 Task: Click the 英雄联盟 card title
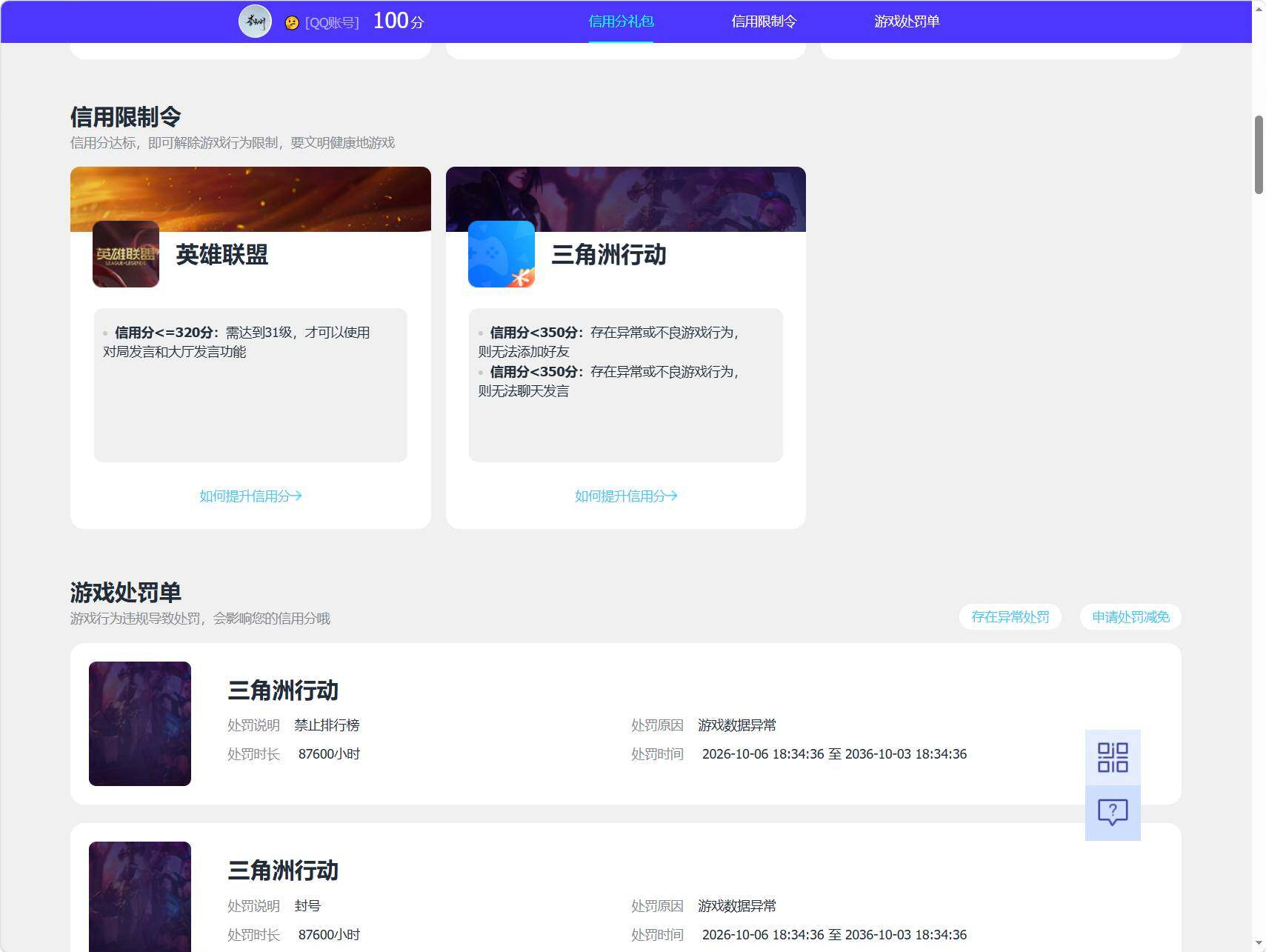pyautogui.click(x=222, y=254)
